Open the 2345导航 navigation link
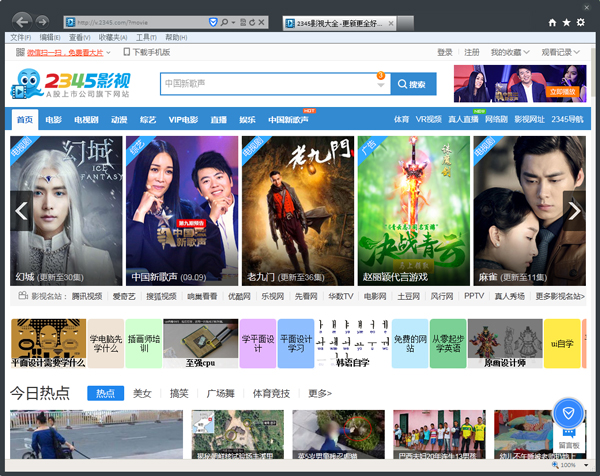Image resolution: width=600 pixels, height=476 pixels. click(x=567, y=119)
